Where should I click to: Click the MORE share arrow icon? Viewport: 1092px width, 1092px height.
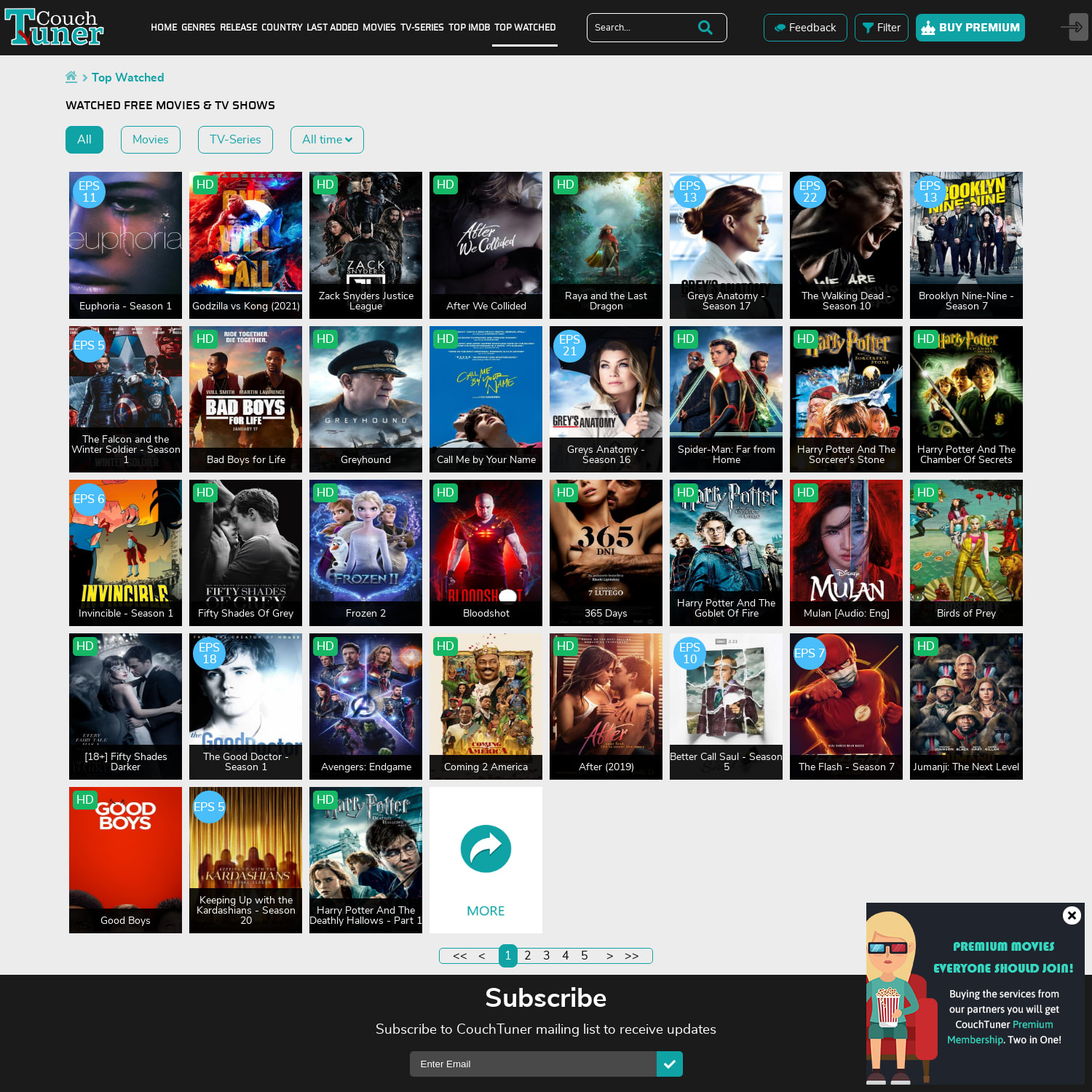click(x=486, y=848)
